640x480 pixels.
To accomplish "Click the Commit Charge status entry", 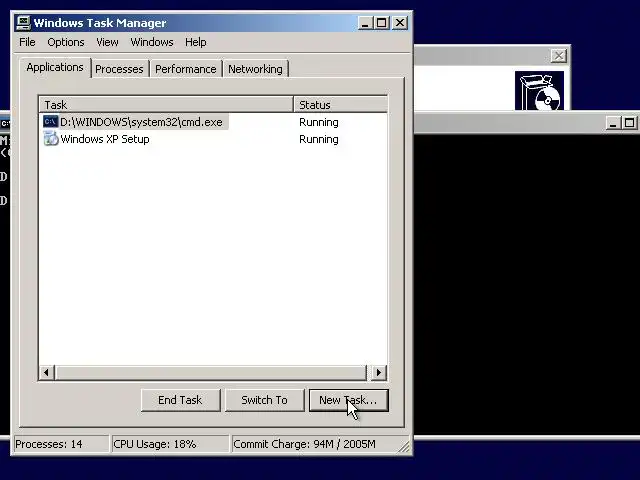I will tap(314, 444).
